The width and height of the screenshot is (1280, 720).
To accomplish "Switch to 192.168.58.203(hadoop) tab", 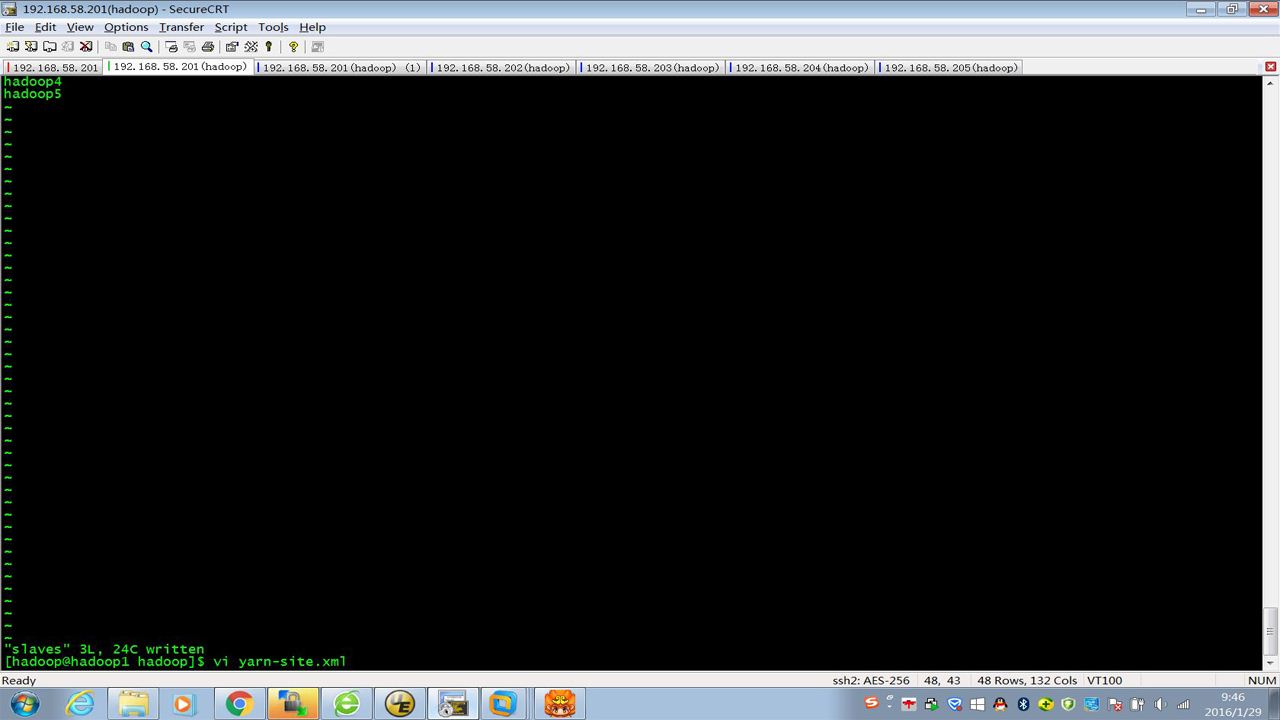I will click(x=651, y=68).
